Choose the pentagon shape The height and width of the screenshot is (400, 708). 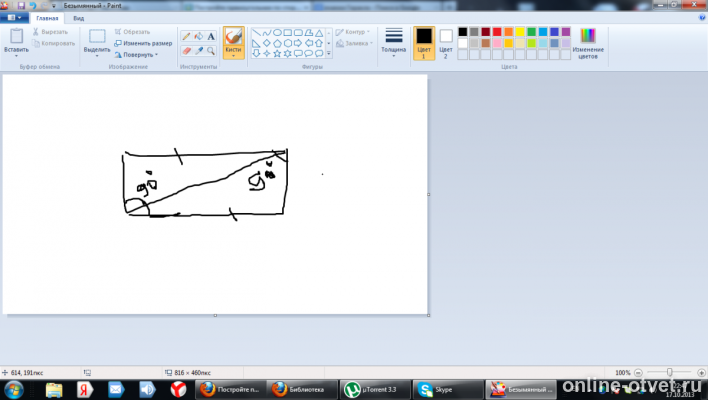click(x=277, y=43)
